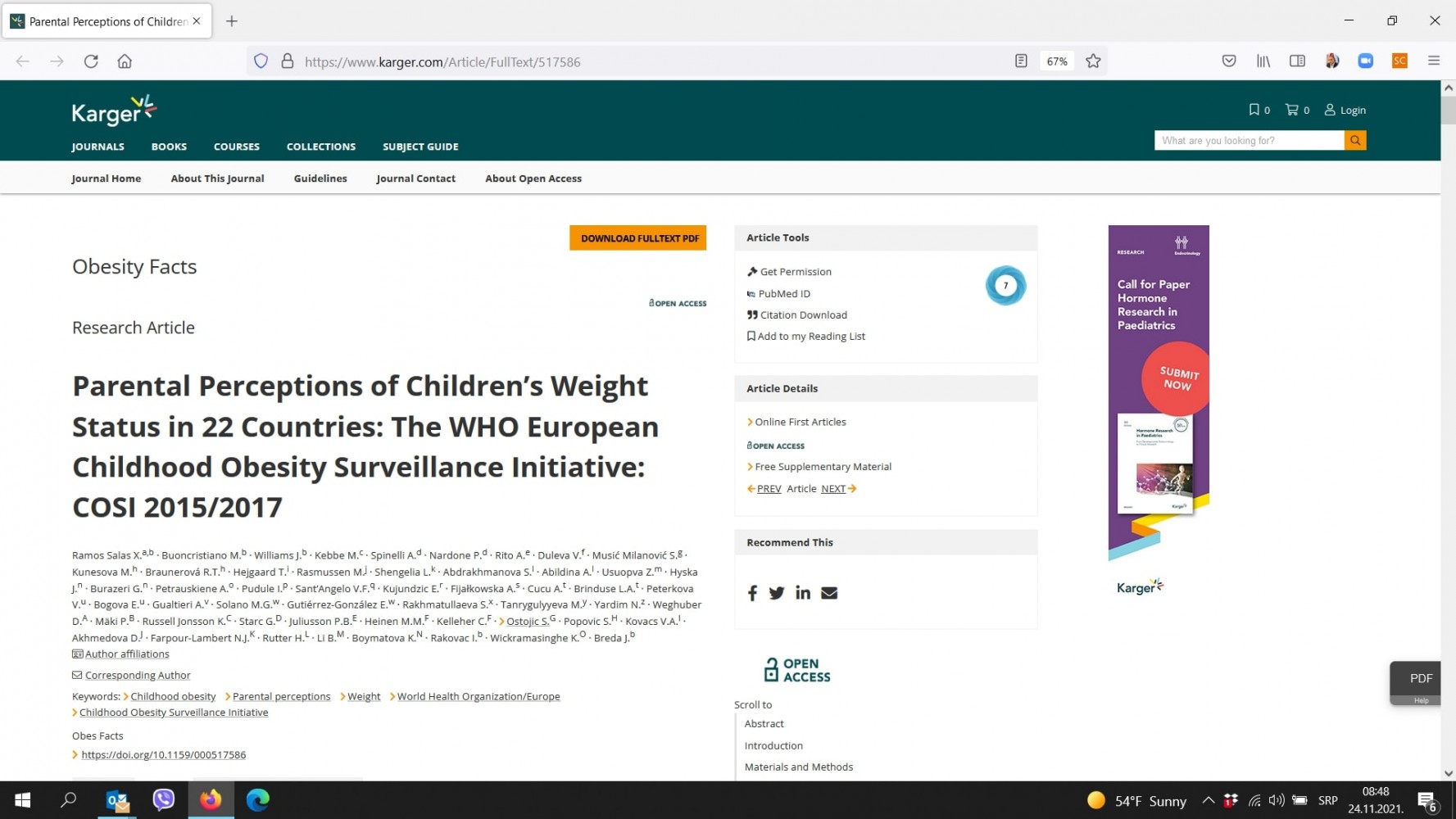
Task: Open the Author affiliations link
Action: (127, 654)
